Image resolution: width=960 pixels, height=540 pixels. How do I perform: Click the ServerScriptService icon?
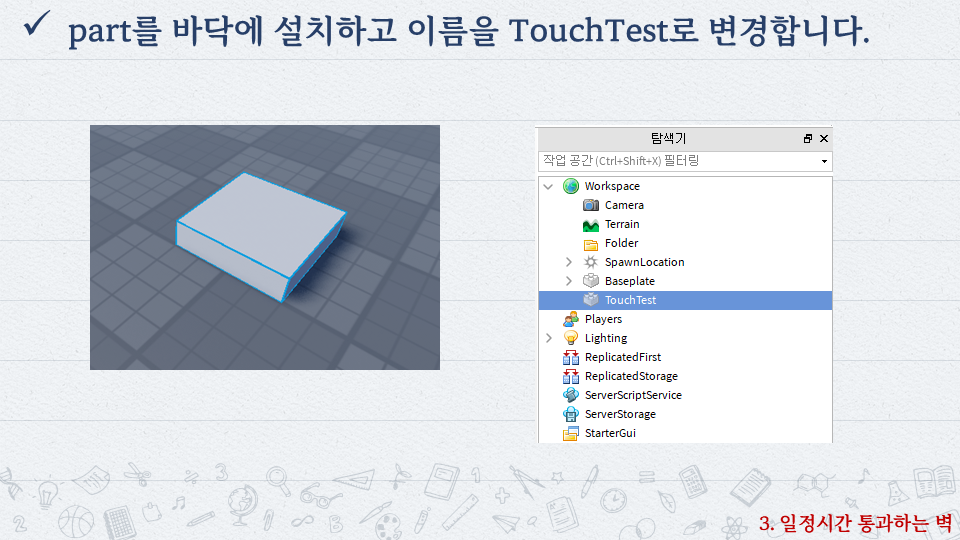571,395
